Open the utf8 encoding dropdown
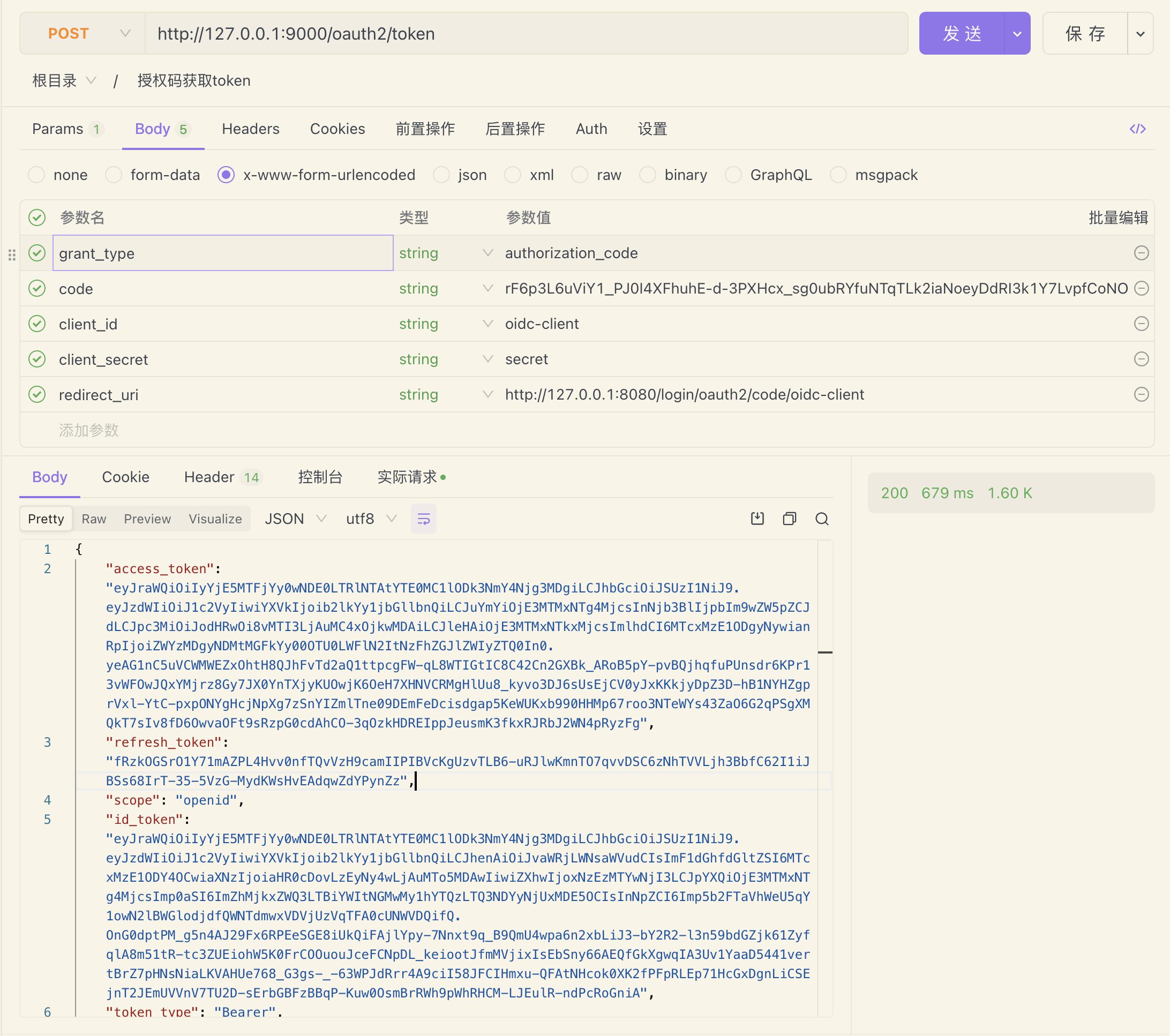Viewport: 1170px width, 1036px height. click(x=371, y=519)
